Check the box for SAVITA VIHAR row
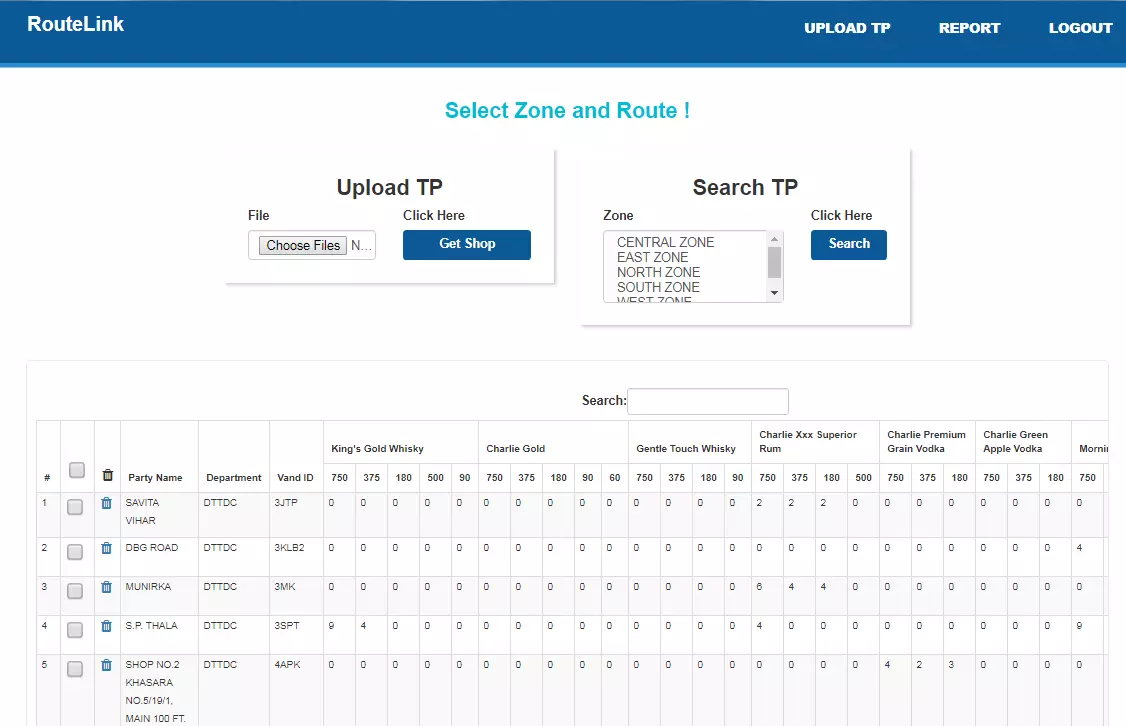The image size is (1126, 726). pos(75,508)
